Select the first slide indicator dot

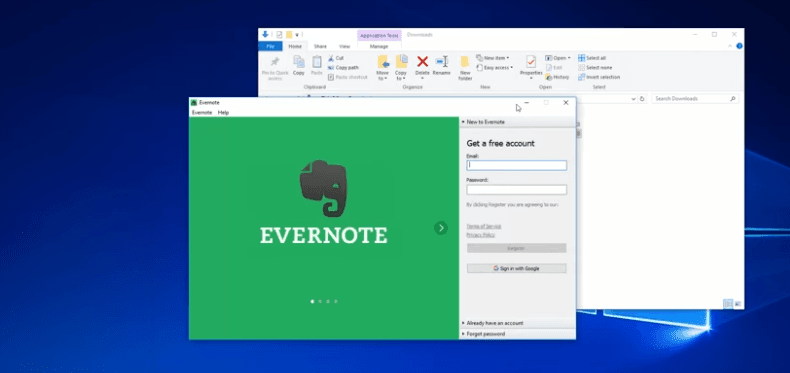tap(312, 301)
